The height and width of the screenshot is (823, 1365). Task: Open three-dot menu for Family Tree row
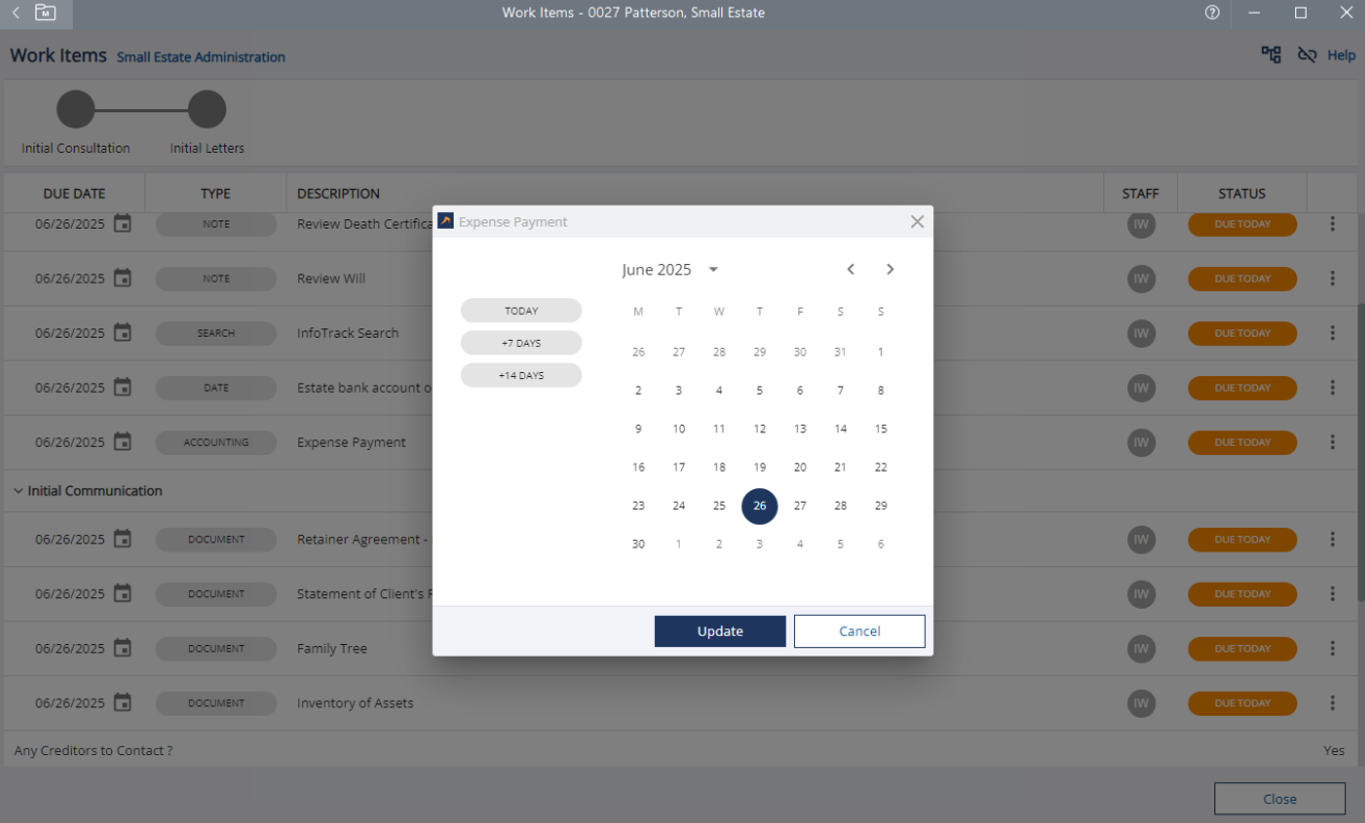tap(1332, 648)
